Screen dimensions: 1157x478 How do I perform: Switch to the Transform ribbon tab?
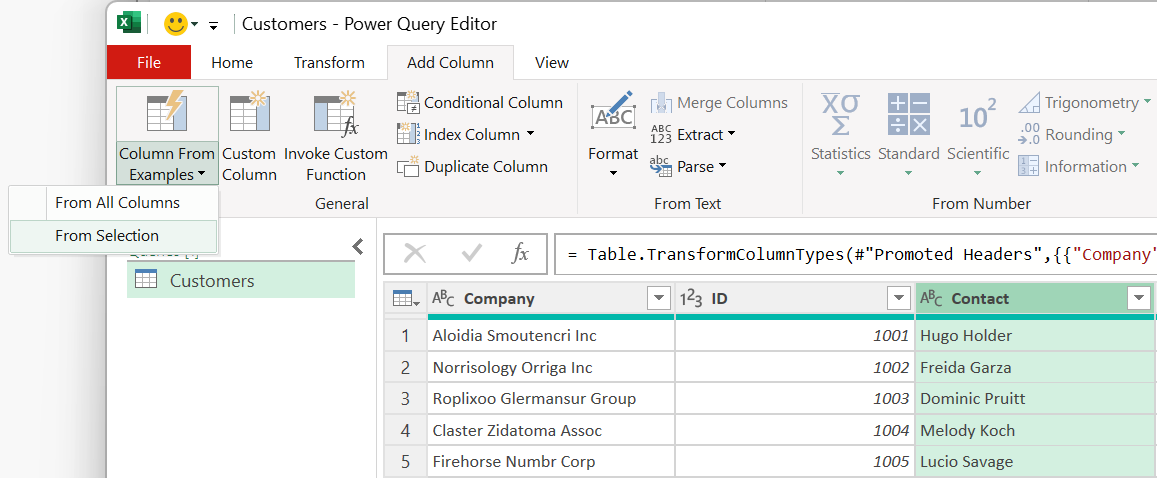pyautogui.click(x=329, y=63)
